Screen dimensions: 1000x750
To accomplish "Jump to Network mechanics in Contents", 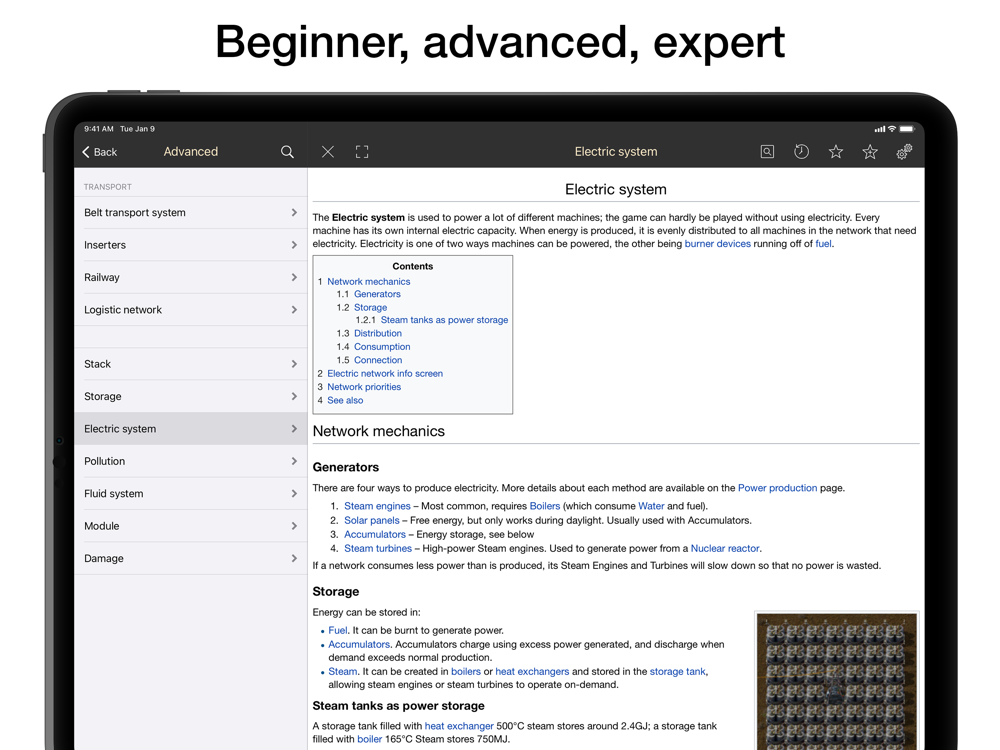I will [x=369, y=281].
